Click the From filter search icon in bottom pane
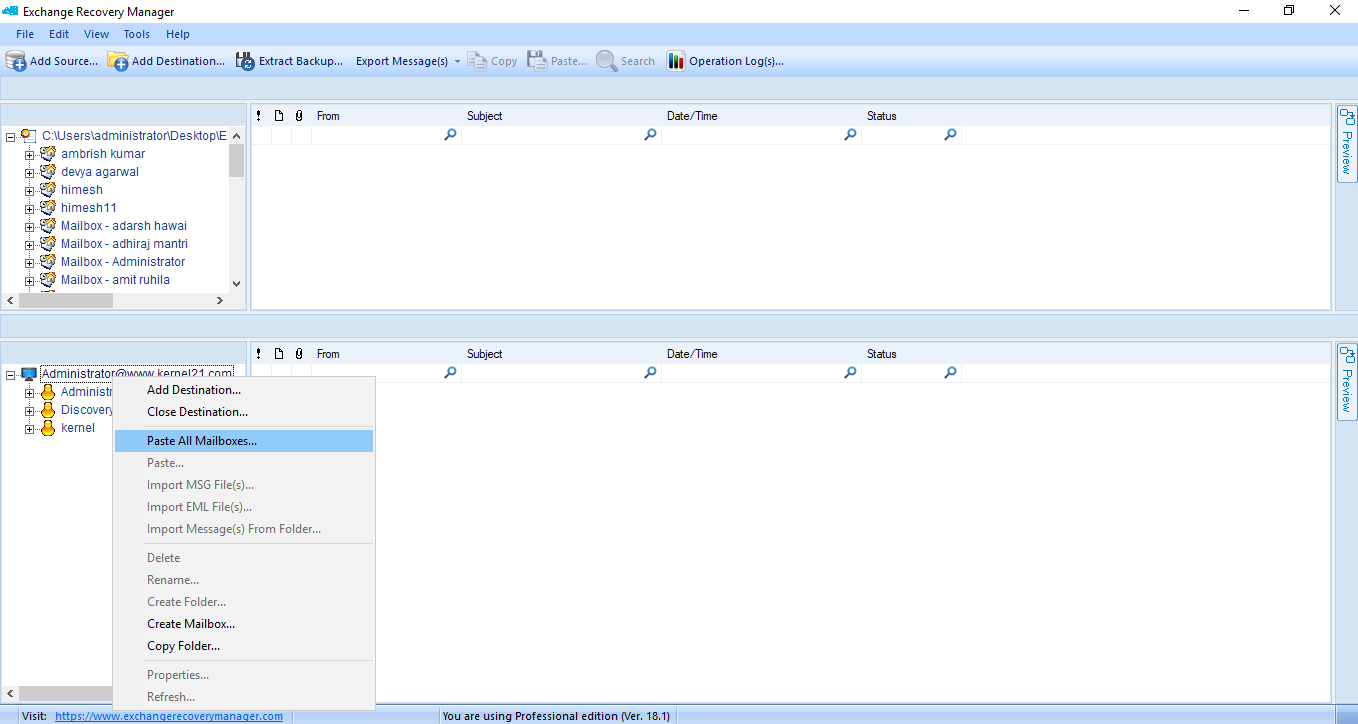 450,373
